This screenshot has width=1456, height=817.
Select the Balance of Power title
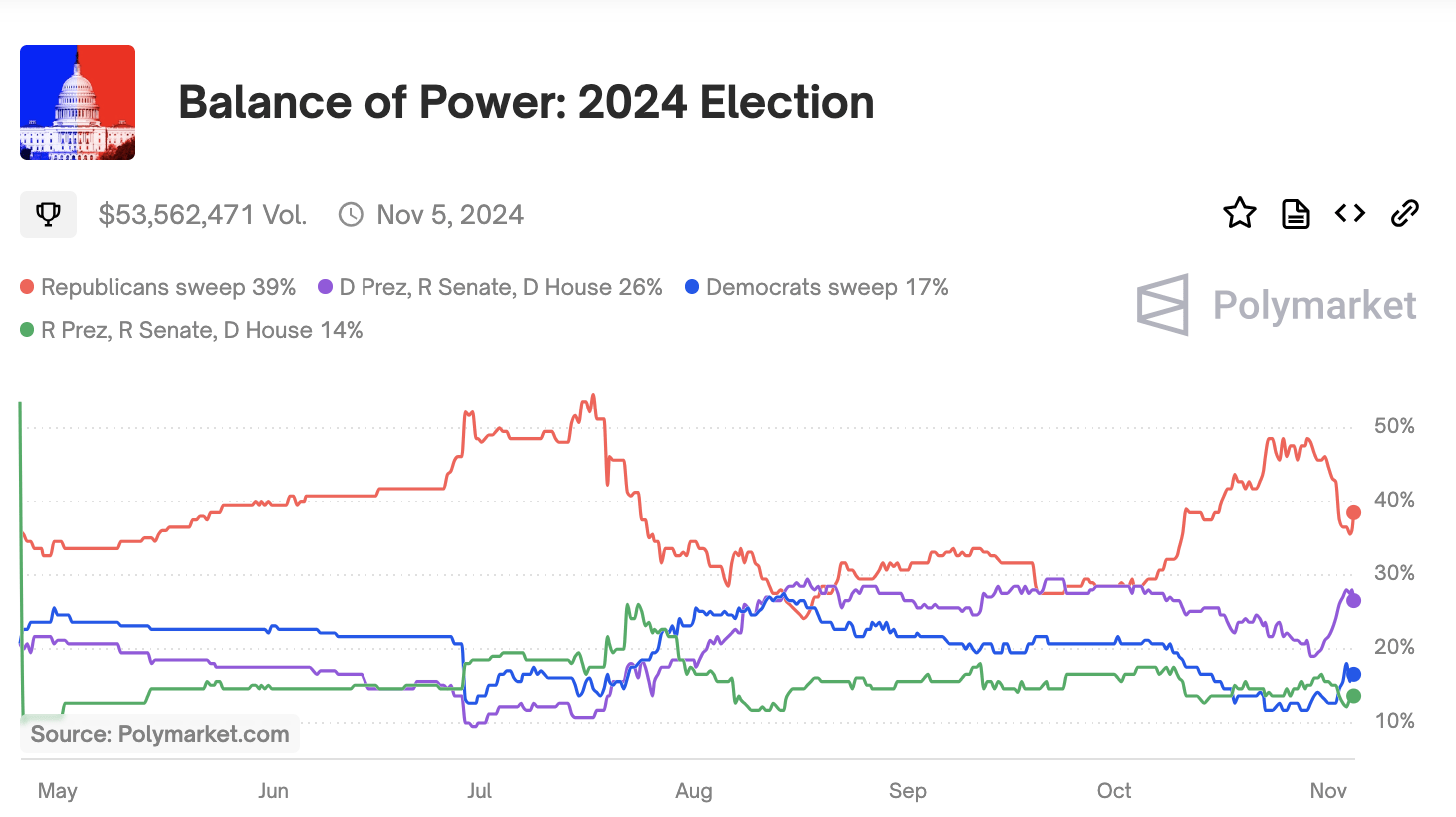[526, 101]
